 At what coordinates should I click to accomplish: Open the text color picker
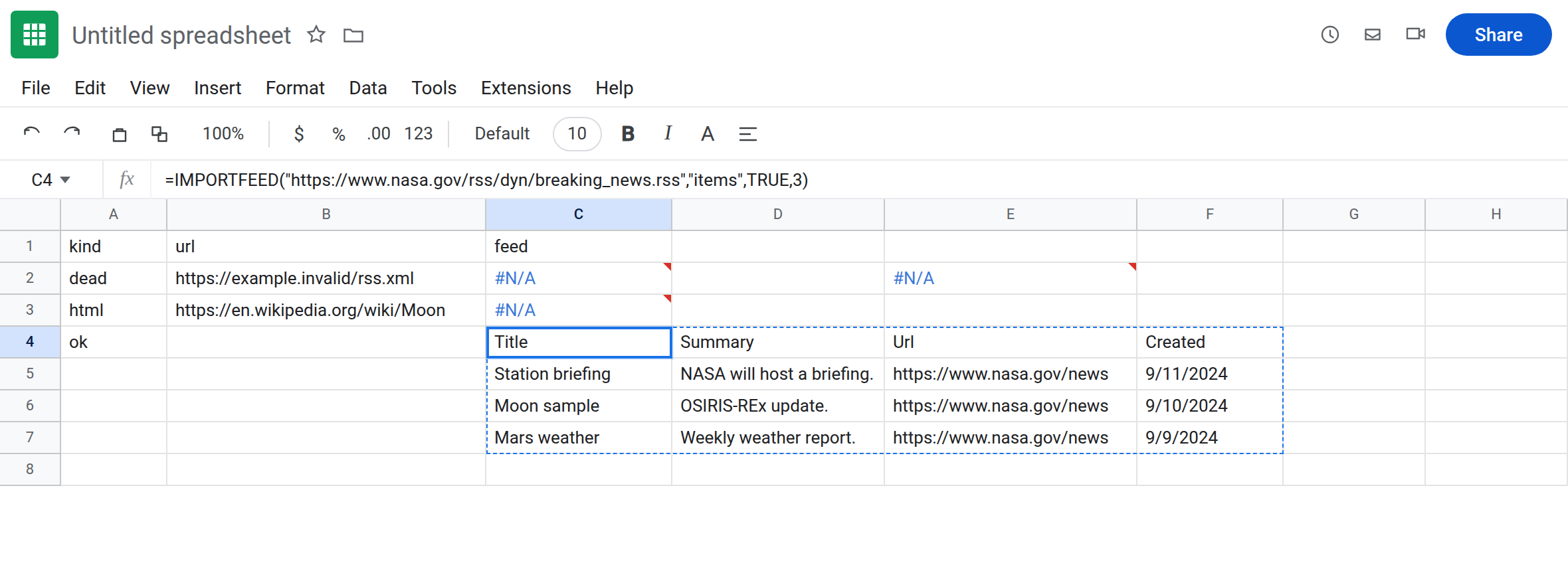(708, 134)
